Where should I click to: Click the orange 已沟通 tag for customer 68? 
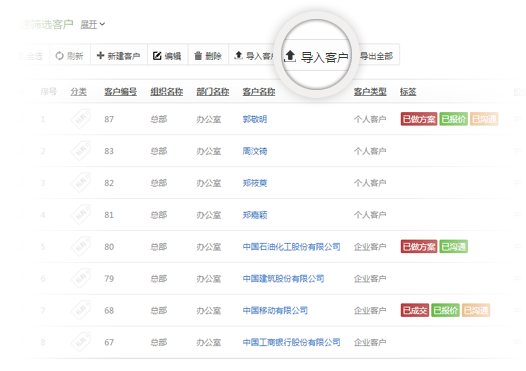point(476,310)
